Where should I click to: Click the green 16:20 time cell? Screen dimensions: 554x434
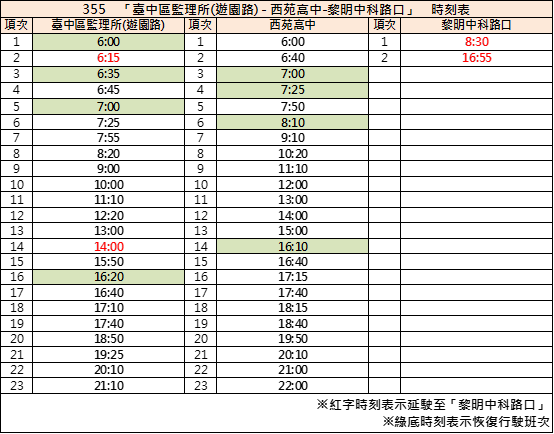coord(108,277)
